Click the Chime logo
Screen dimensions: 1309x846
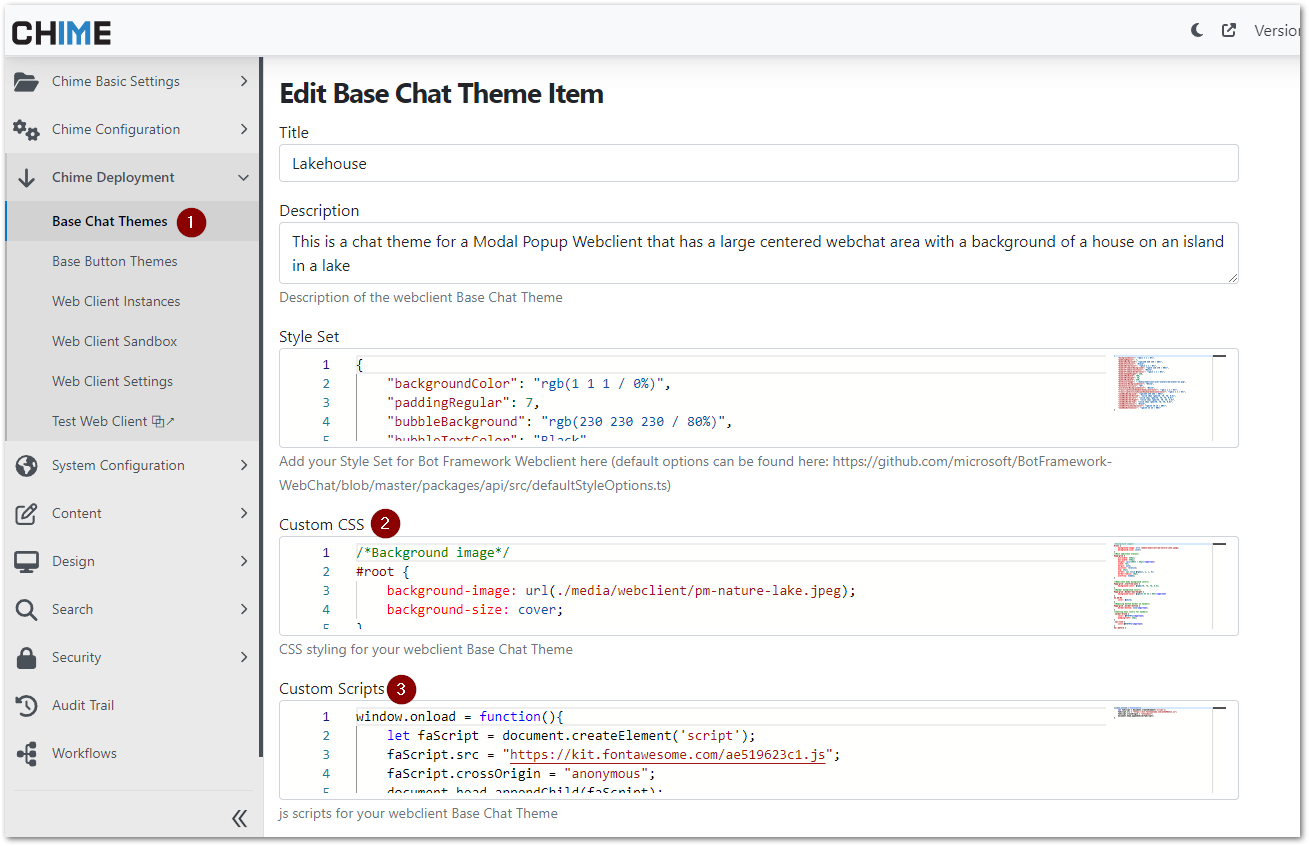[62, 32]
